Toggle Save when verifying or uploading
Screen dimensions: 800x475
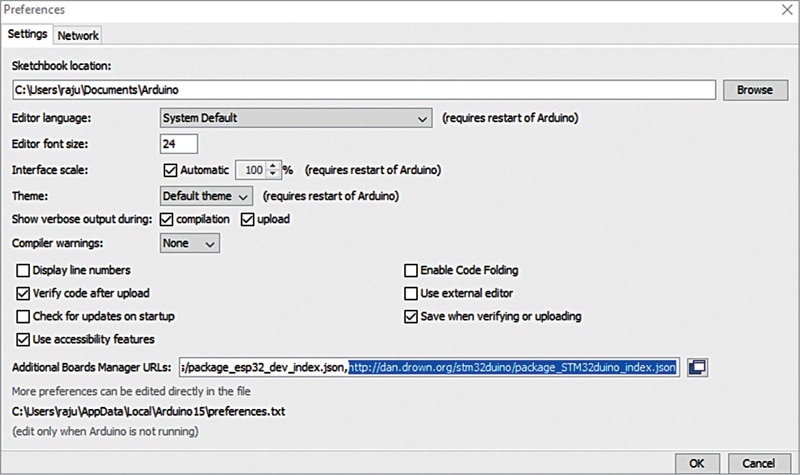point(410,316)
